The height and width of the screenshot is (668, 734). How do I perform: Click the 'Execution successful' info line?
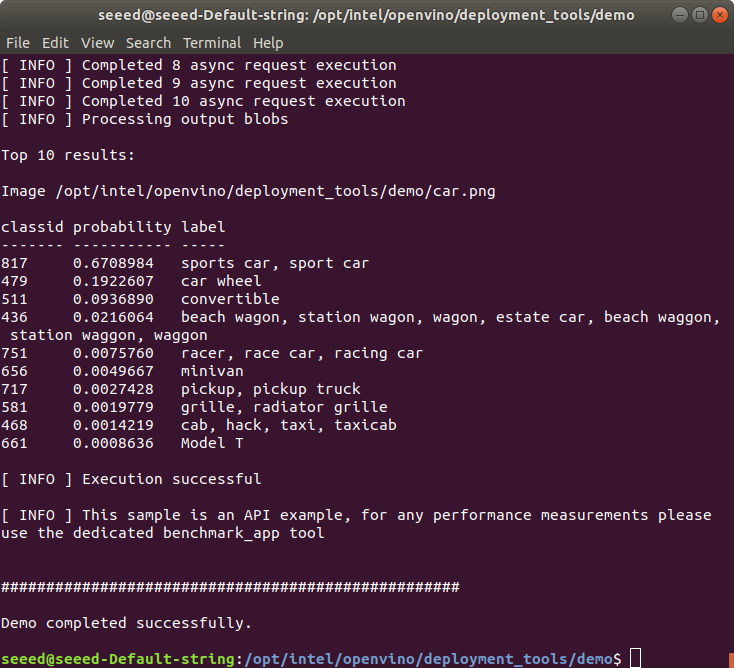[x=131, y=479]
